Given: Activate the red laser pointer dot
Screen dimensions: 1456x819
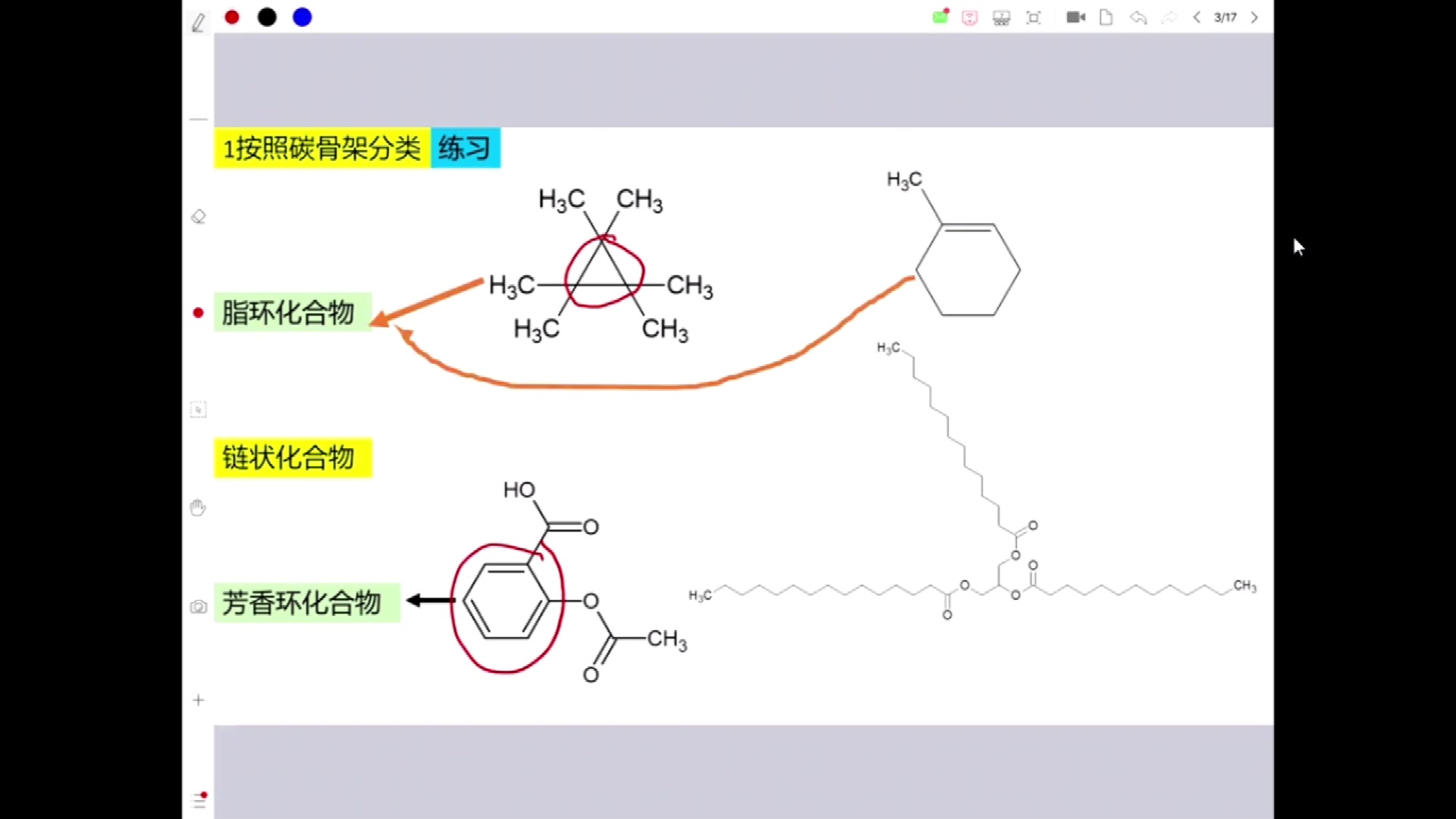Looking at the screenshot, I should [x=199, y=312].
